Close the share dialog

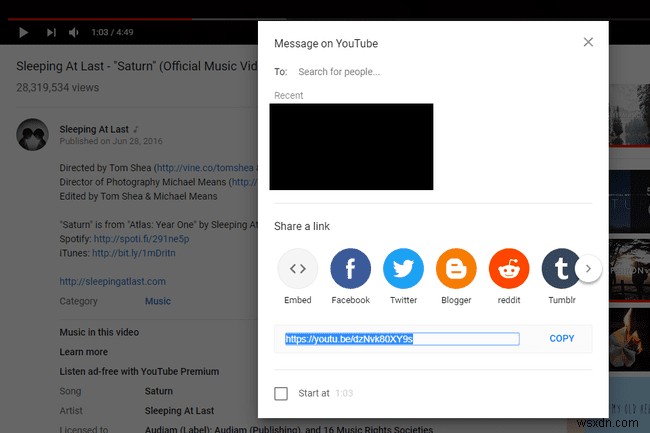[x=588, y=42]
